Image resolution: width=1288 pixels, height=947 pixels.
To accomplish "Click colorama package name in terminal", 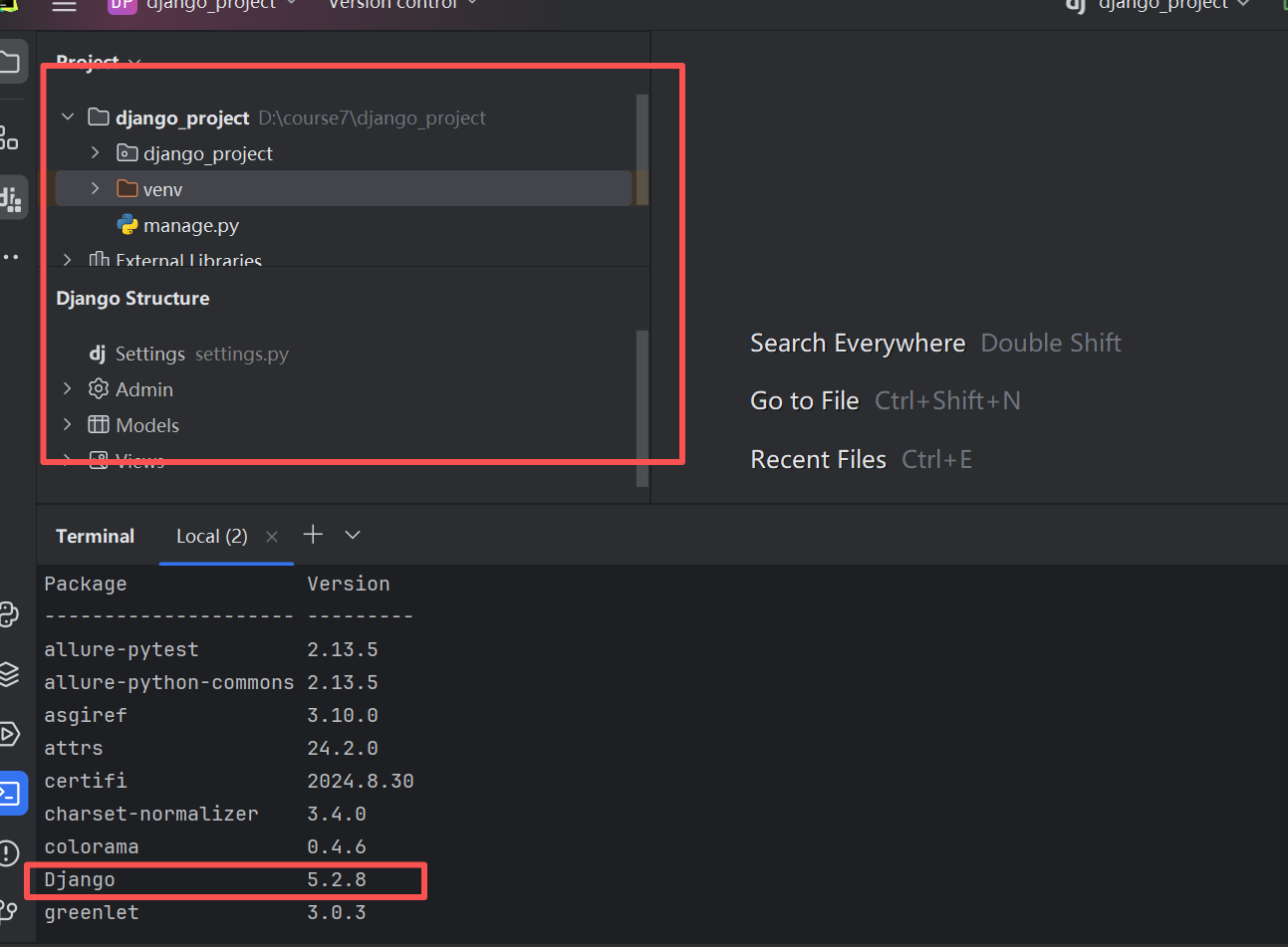I will pos(92,846).
